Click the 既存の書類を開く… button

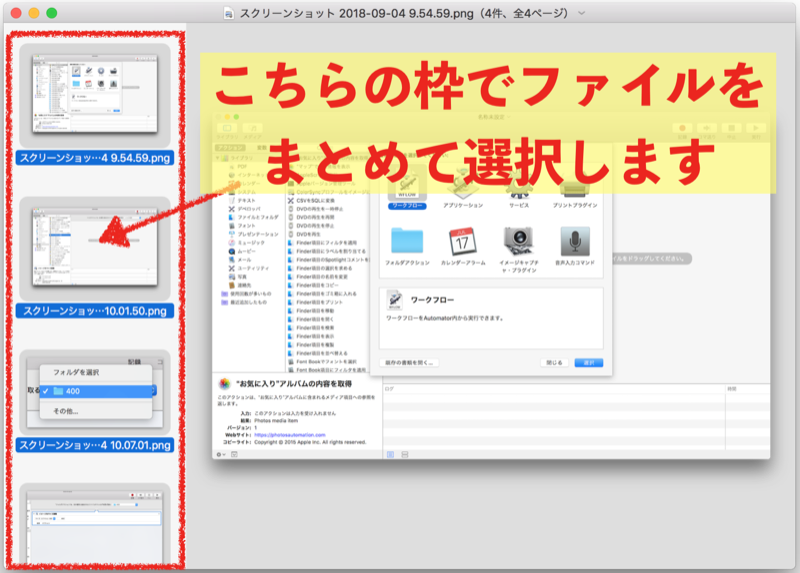coord(409,363)
